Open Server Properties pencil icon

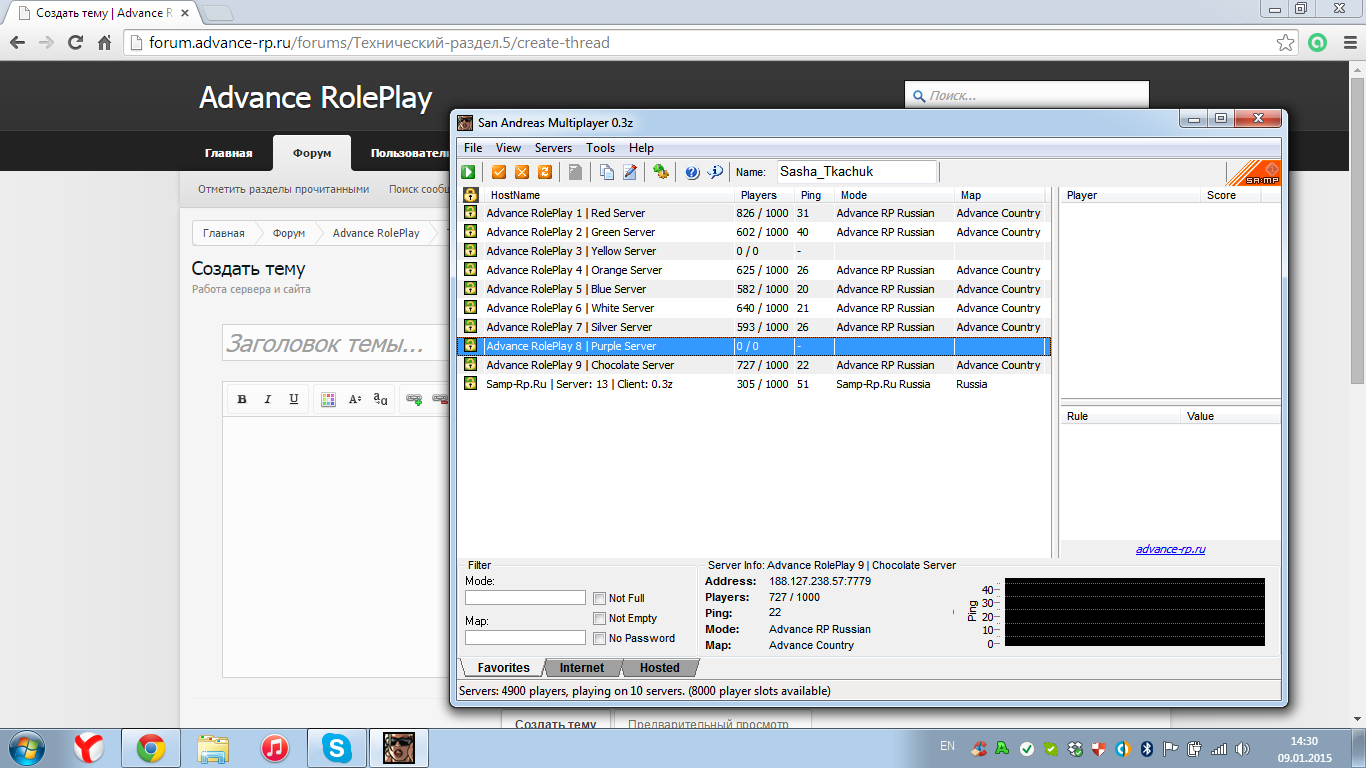pyautogui.click(x=630, y=172)
